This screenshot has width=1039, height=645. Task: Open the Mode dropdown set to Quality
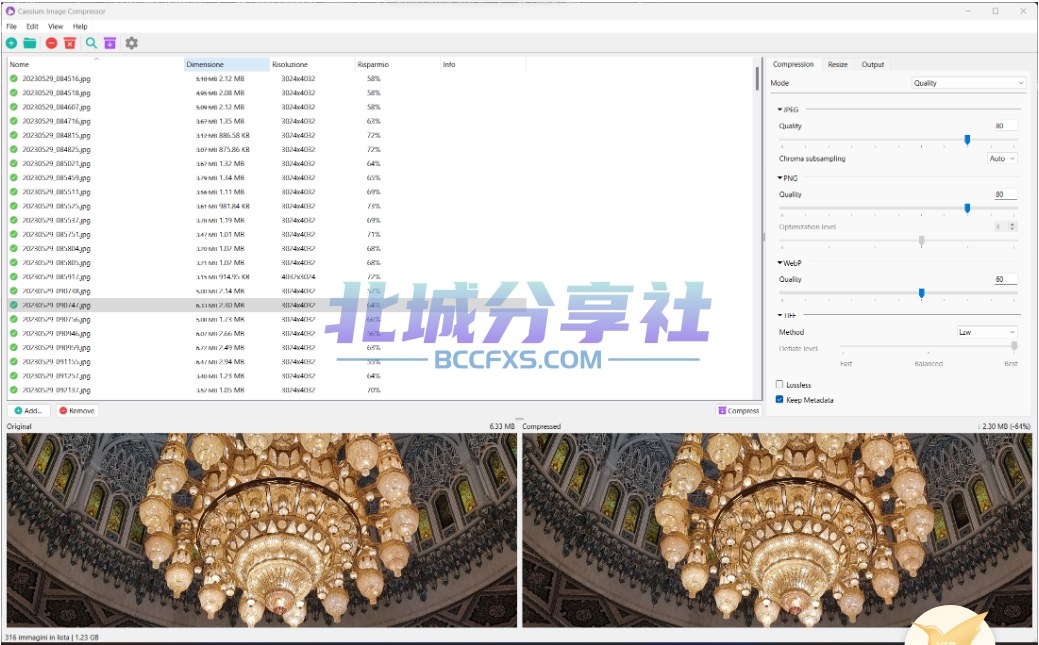[x=968, y=83]
